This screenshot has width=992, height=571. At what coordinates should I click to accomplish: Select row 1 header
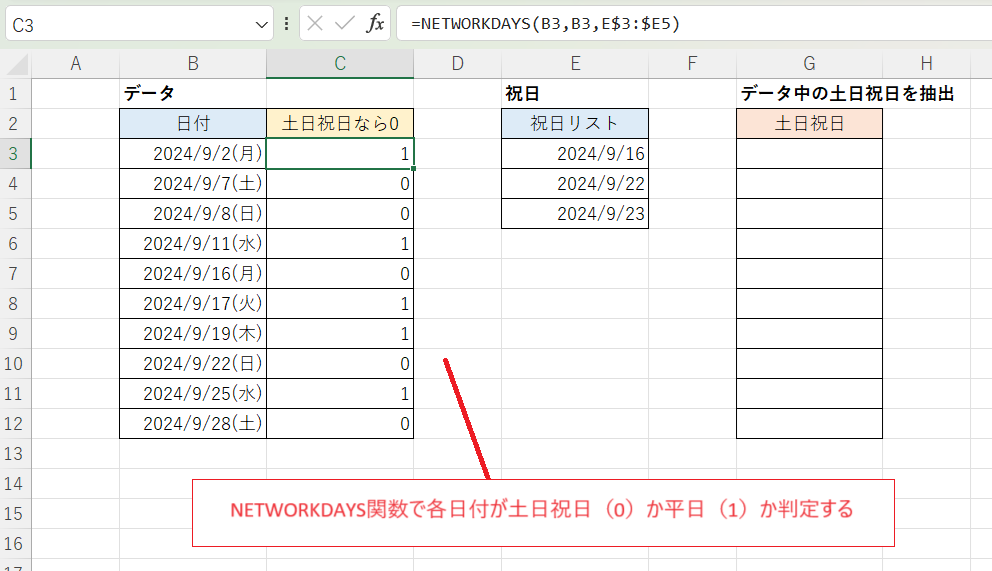pos(15,94)
